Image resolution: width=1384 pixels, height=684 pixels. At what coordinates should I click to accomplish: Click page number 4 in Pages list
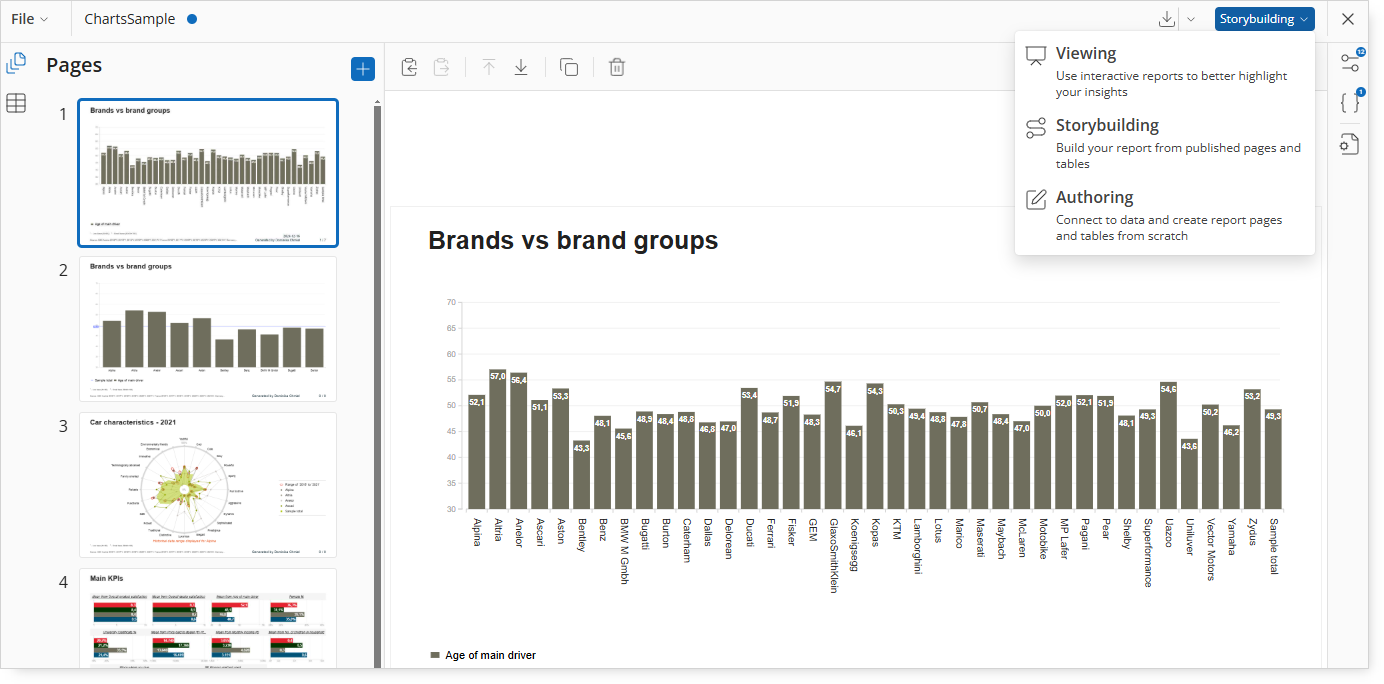(x=63, y=582)
